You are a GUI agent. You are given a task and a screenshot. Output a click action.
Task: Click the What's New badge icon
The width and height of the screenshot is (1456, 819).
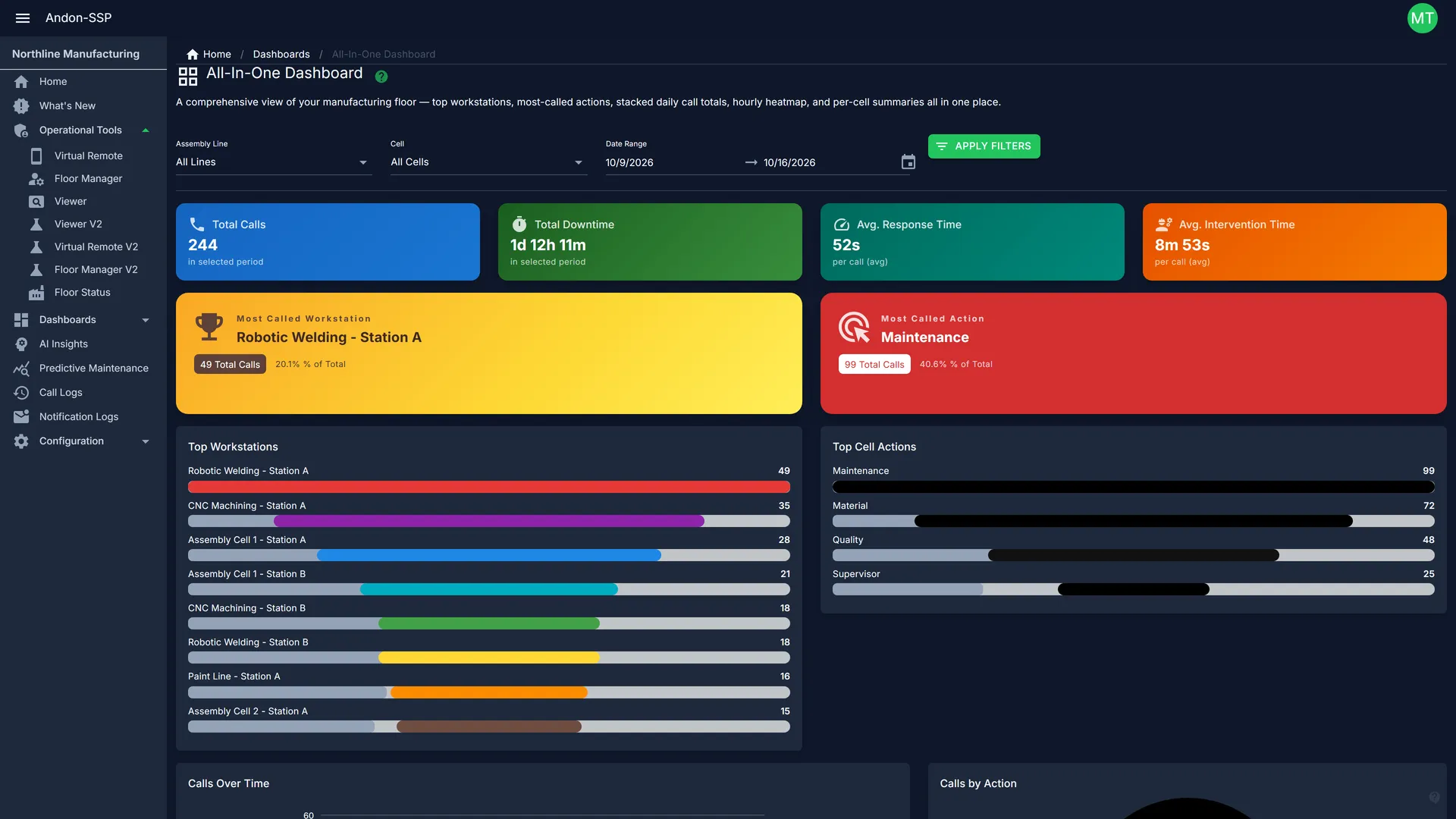[21, 105]
